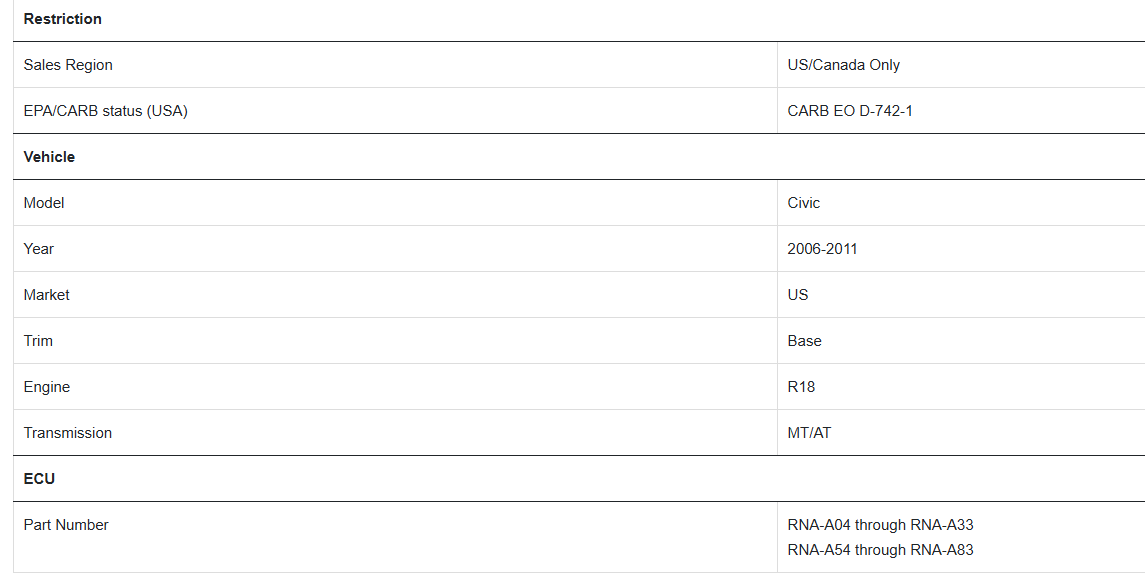
Task: Click the US/Canada Only value
Action: click(x=843, y=65)
